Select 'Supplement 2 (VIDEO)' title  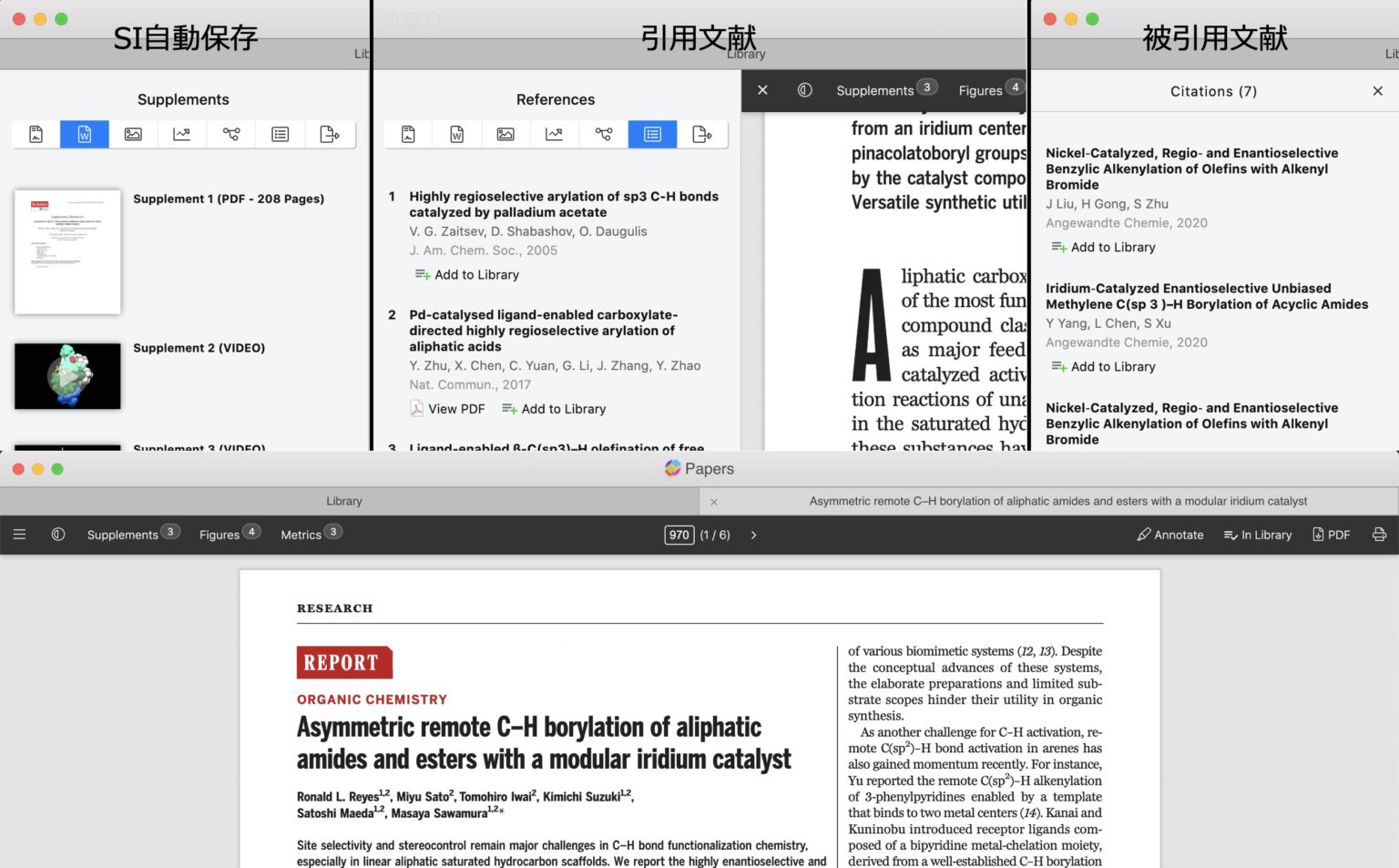click(199, 348)
